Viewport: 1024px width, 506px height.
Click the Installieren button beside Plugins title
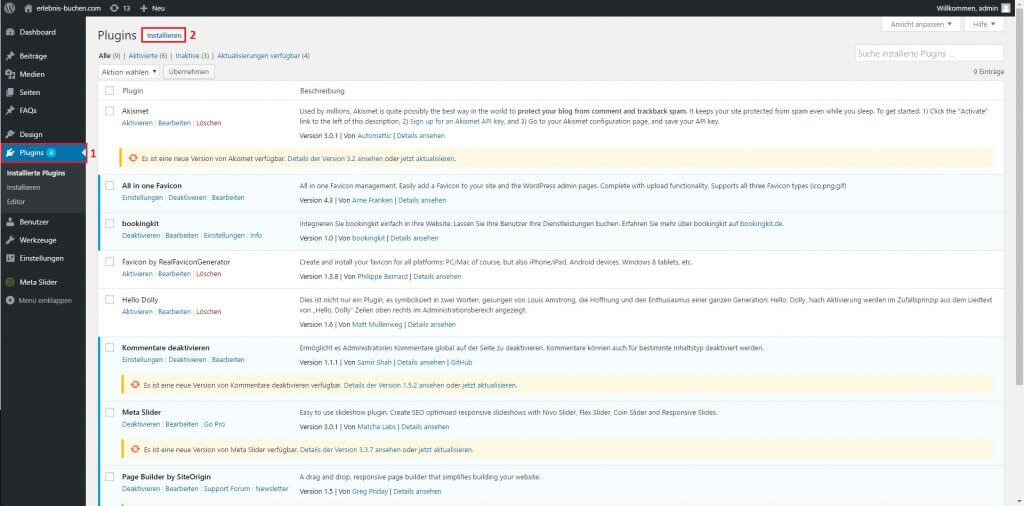(164, 35)
